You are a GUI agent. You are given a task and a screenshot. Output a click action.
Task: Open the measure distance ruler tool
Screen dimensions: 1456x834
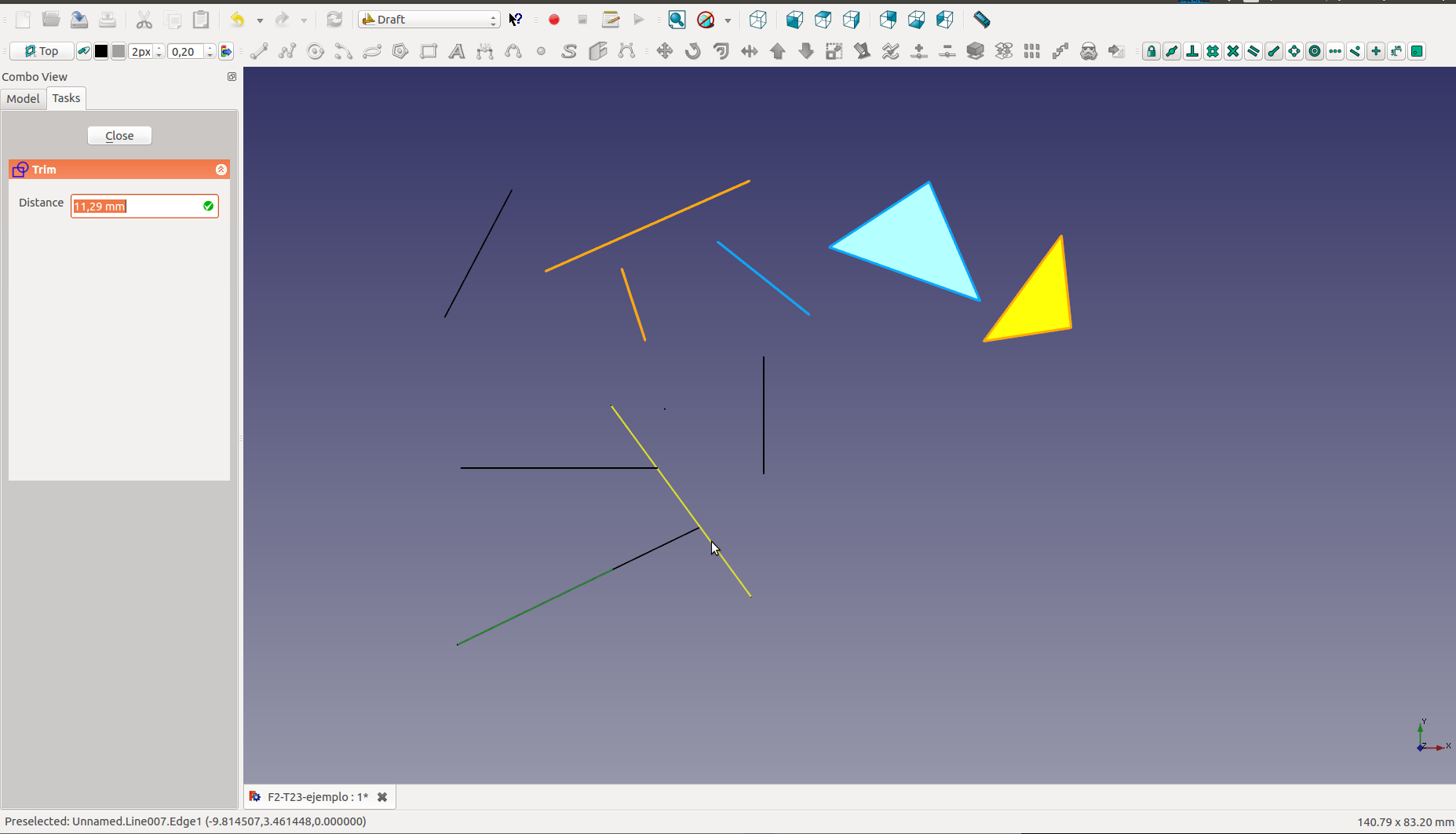981,20
